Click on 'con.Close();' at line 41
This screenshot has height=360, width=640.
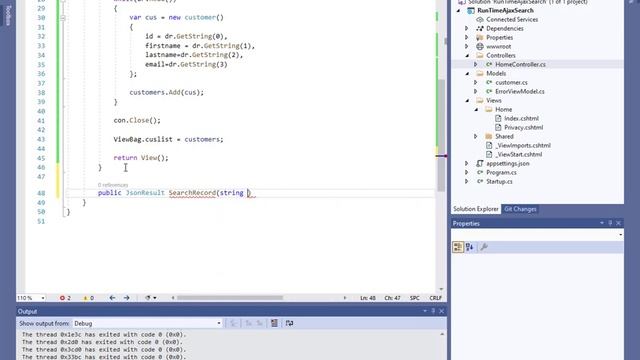click(x=137, y=120)
